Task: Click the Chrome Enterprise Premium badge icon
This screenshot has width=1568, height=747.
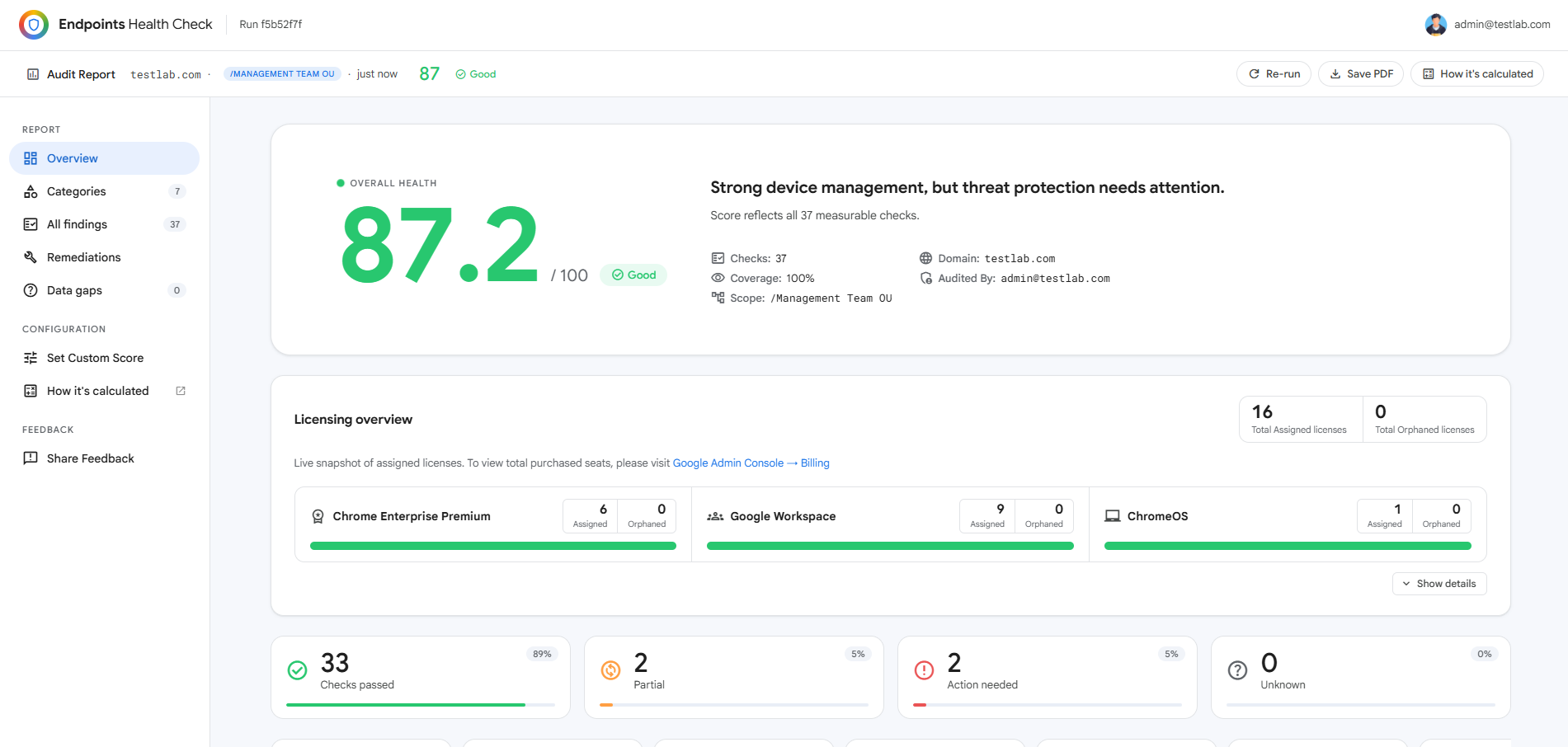Action: pos(318,516)
